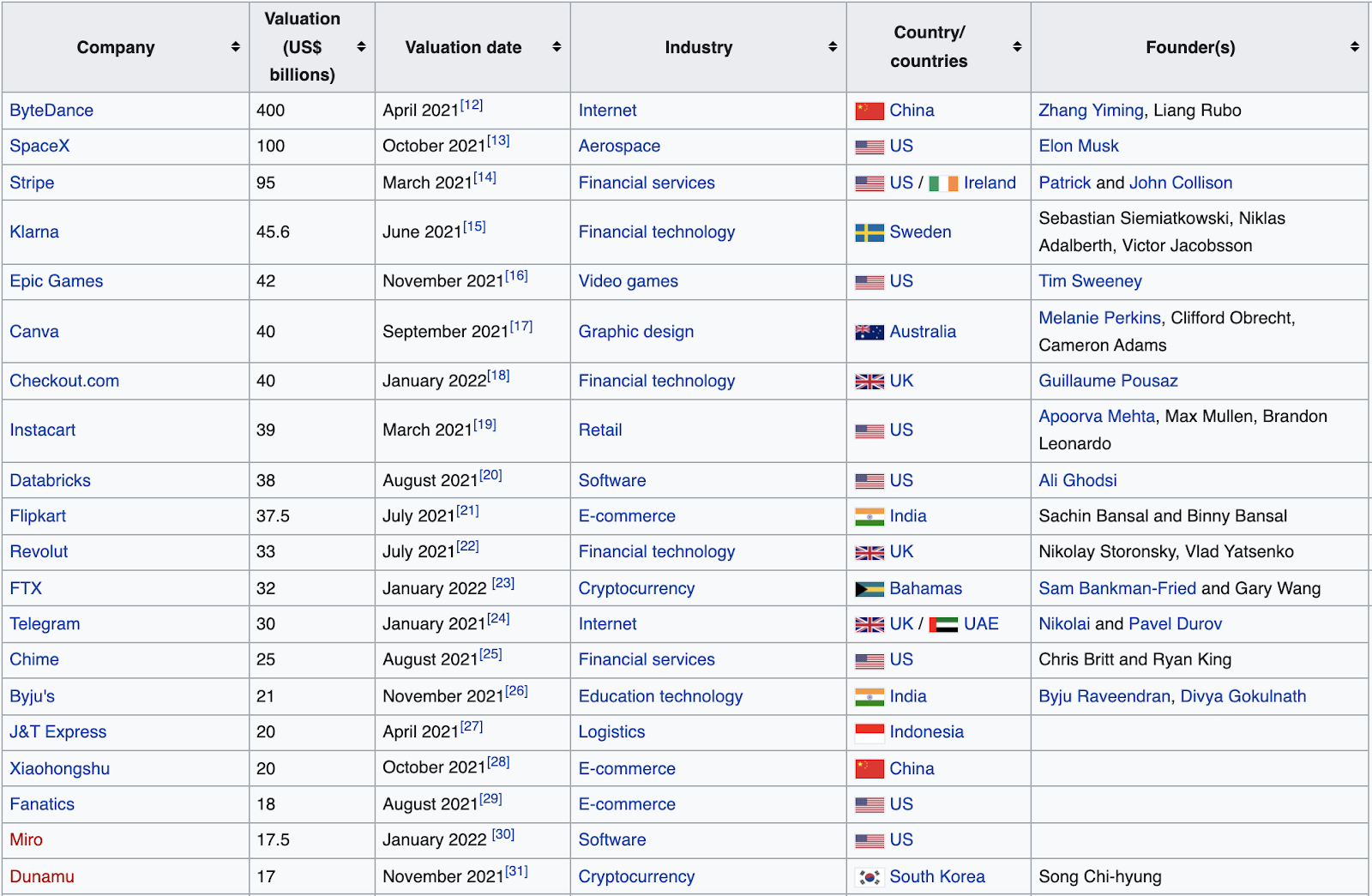1372x896 pixels.
Task: Visit the Databricks page link
Action: (x=51, y=480)
